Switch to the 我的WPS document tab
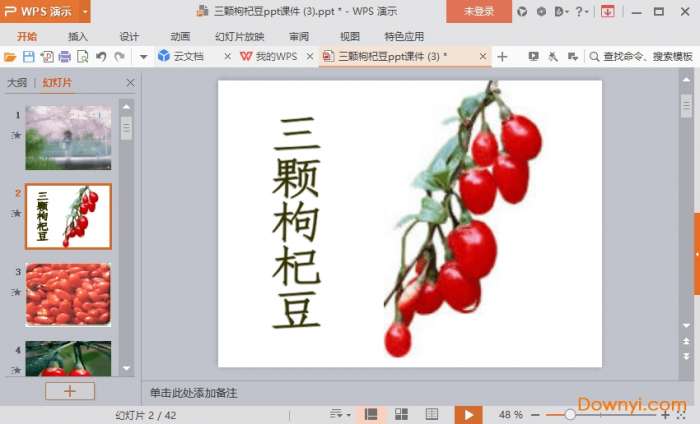The image size is (700, 424). pyautogui.click(x=269, y=56)
